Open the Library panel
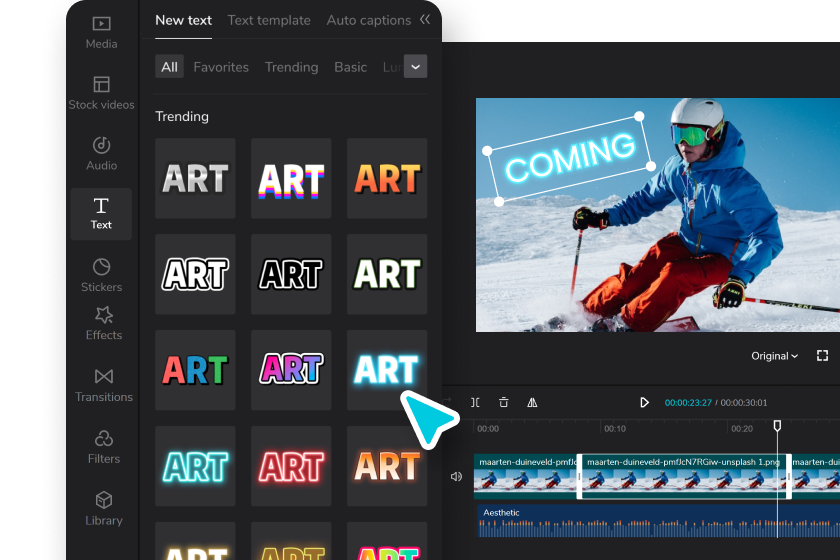Viewport: 840px width, 560px height. [x=104, y=509]
